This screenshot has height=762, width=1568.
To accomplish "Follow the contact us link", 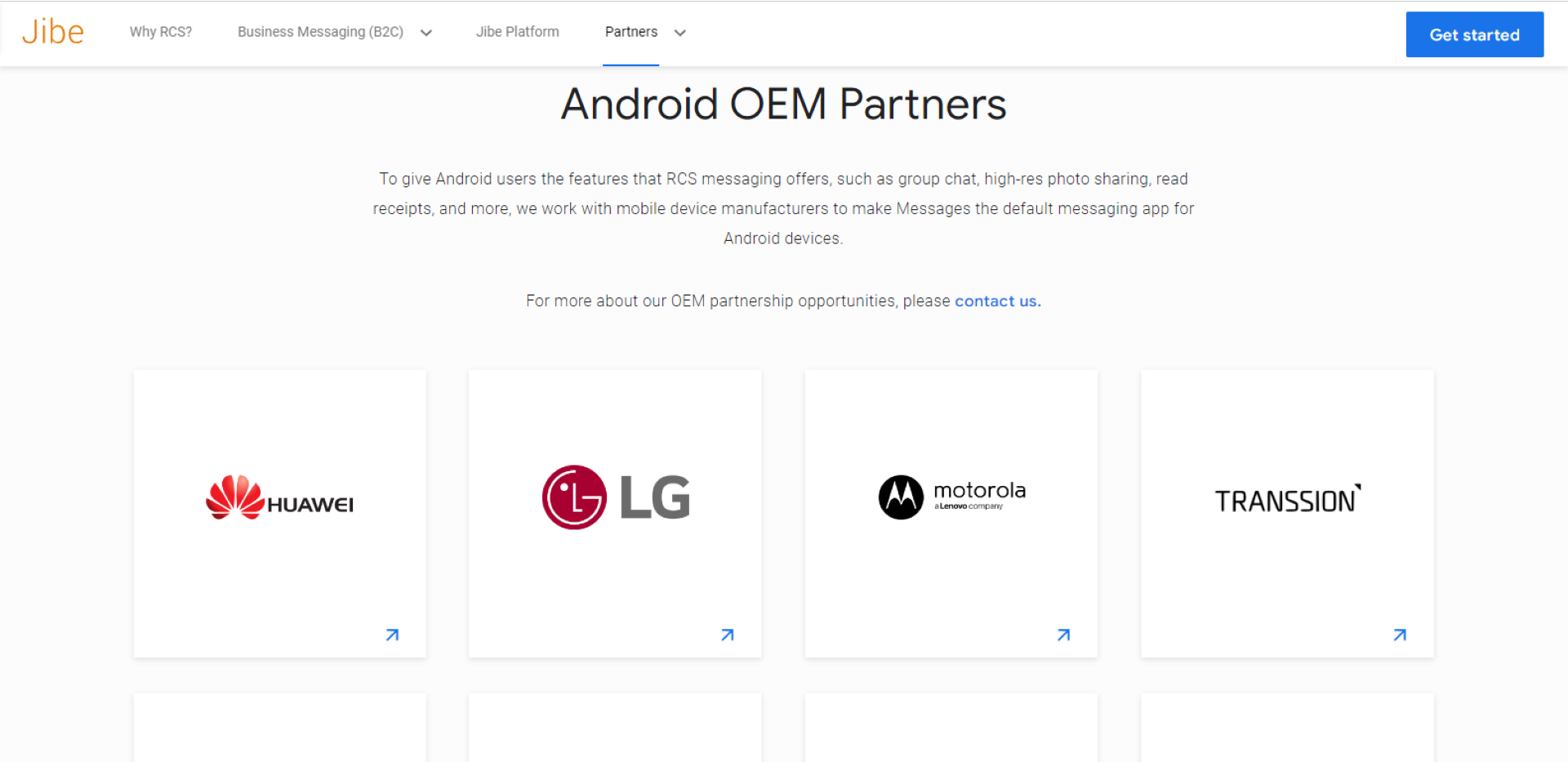I will (x=998, y=301).
